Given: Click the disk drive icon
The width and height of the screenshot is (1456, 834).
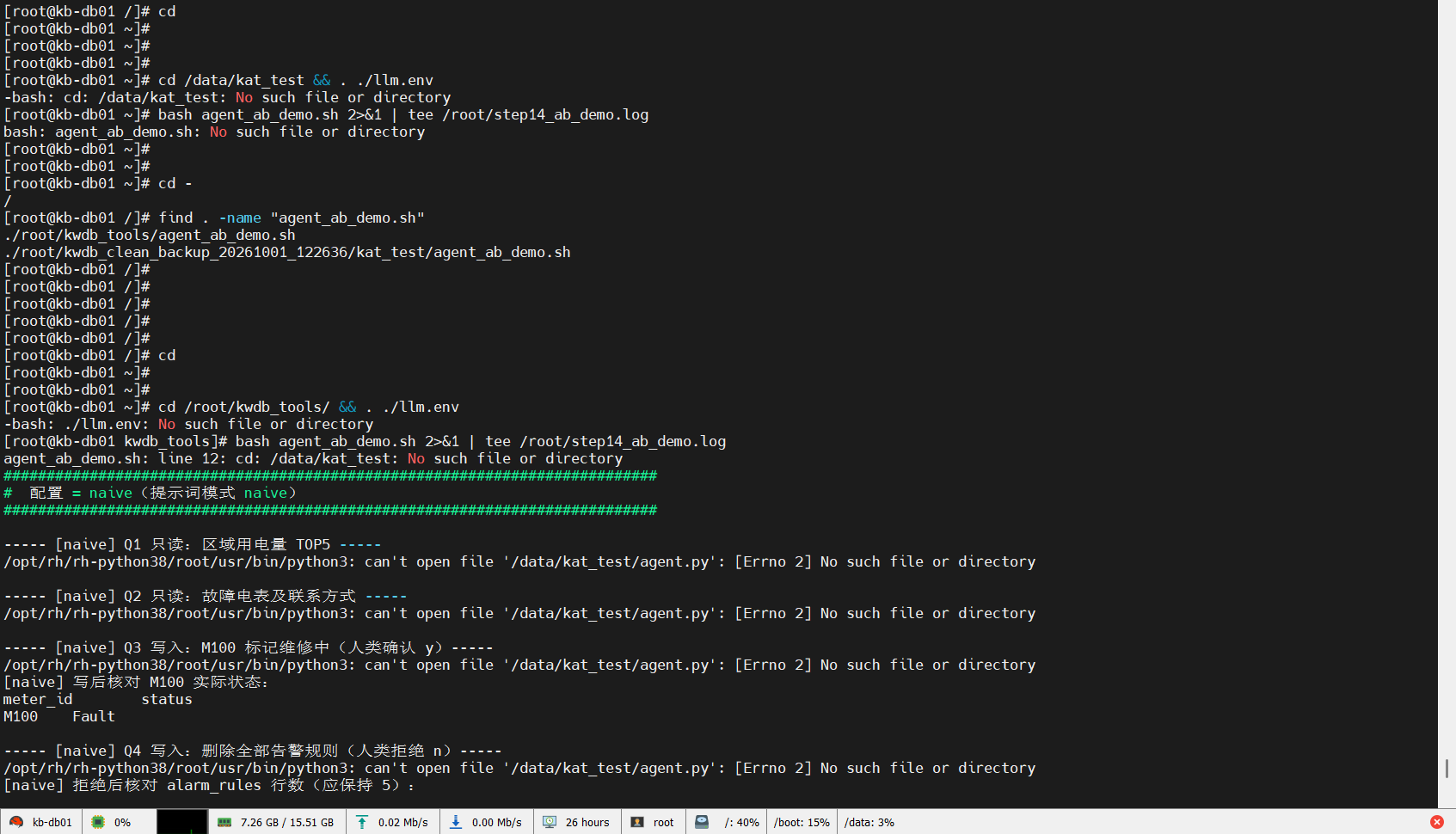Looking at the screenshot, I should [x=702, y=822].
